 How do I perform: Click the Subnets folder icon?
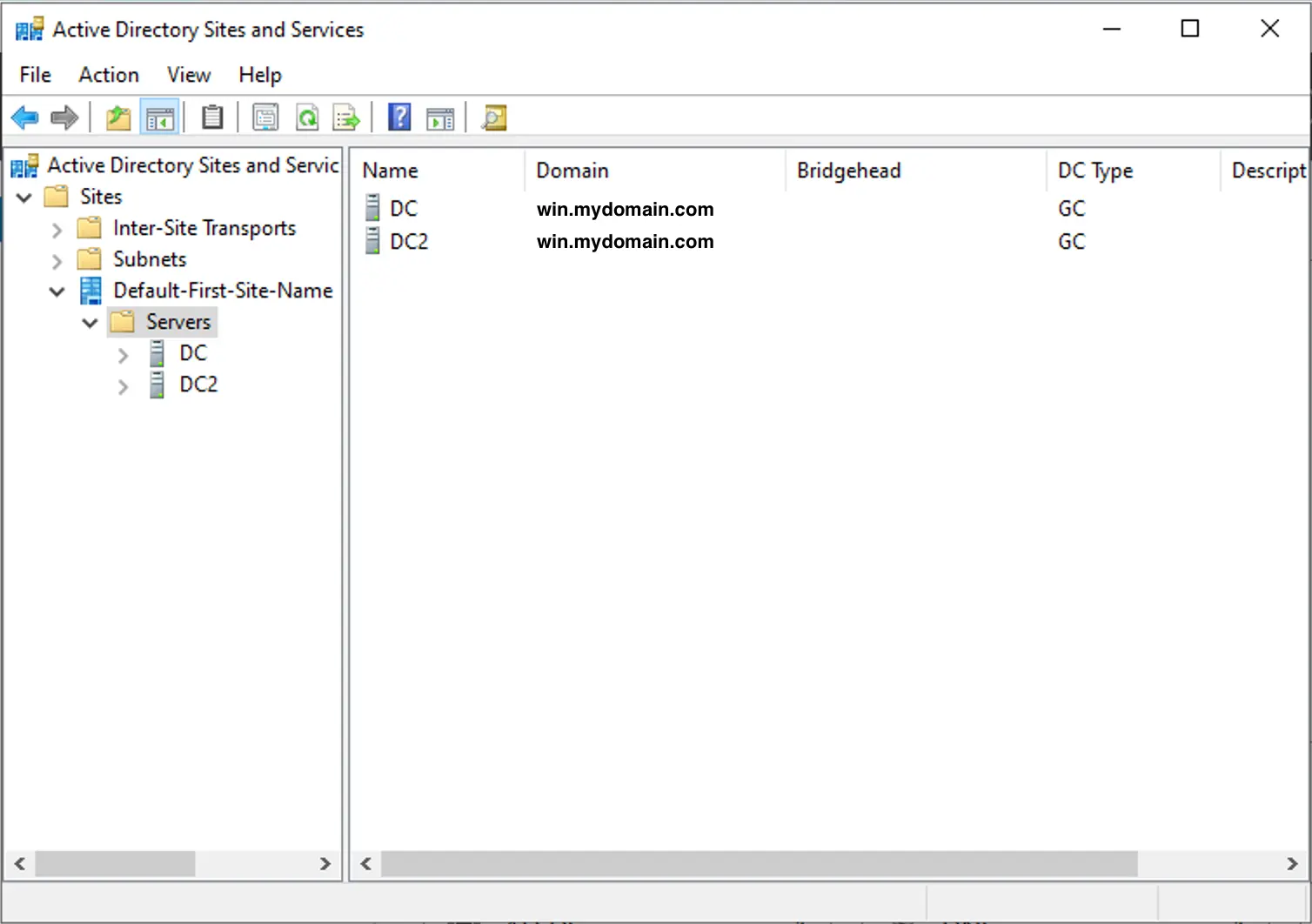pos(90,259)
